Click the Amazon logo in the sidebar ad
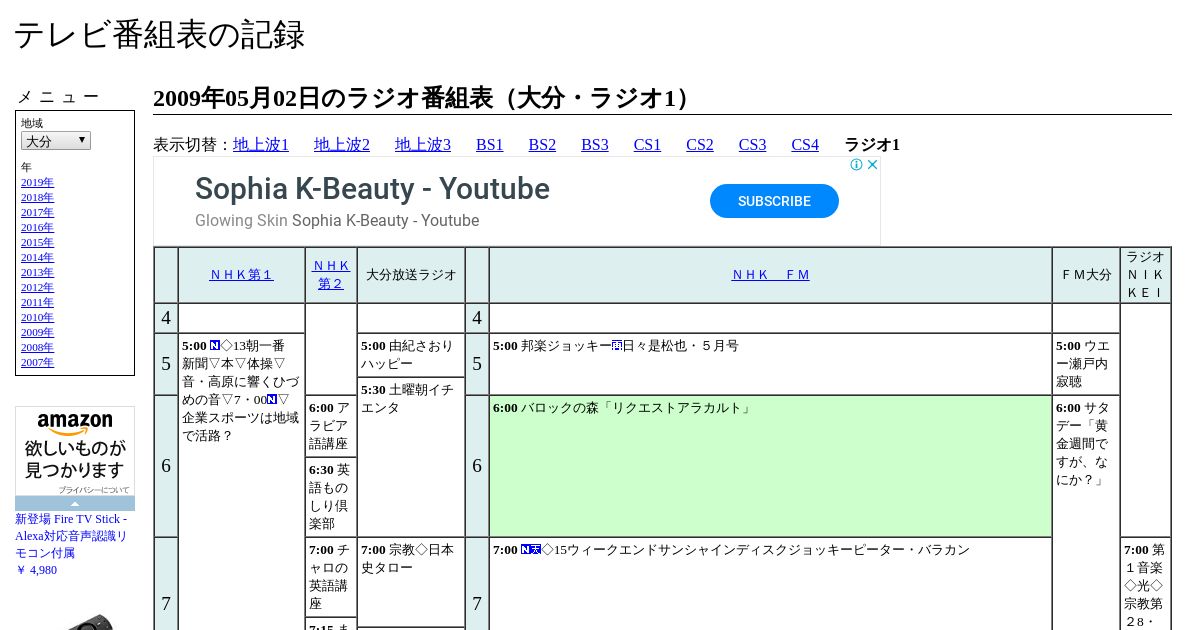 coord(75,424)
